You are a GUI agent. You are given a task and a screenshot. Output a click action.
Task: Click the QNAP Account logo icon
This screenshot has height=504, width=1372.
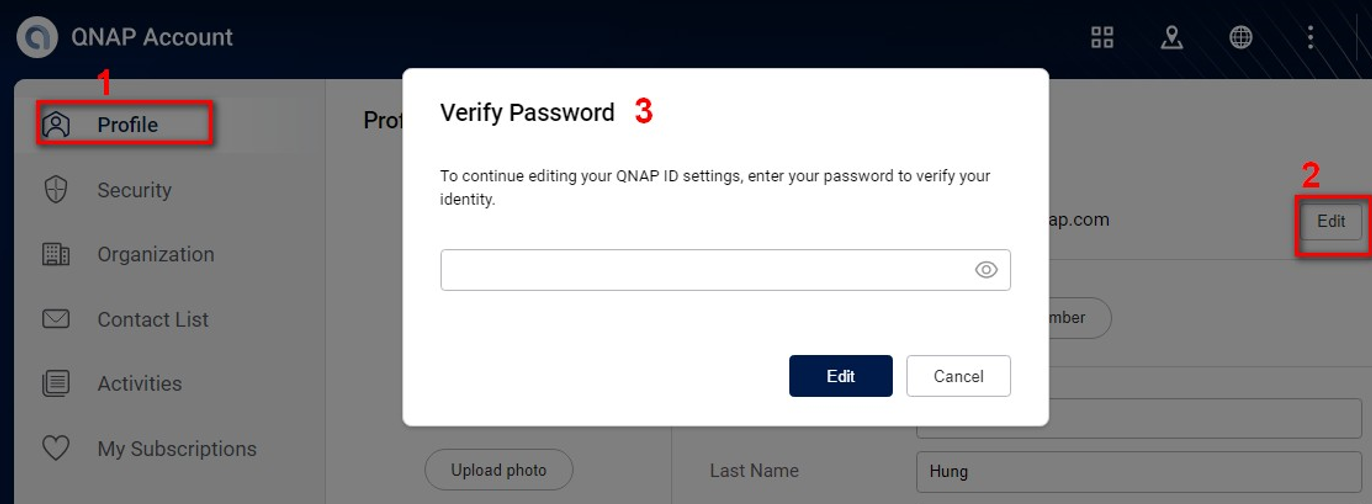point(38,38)
